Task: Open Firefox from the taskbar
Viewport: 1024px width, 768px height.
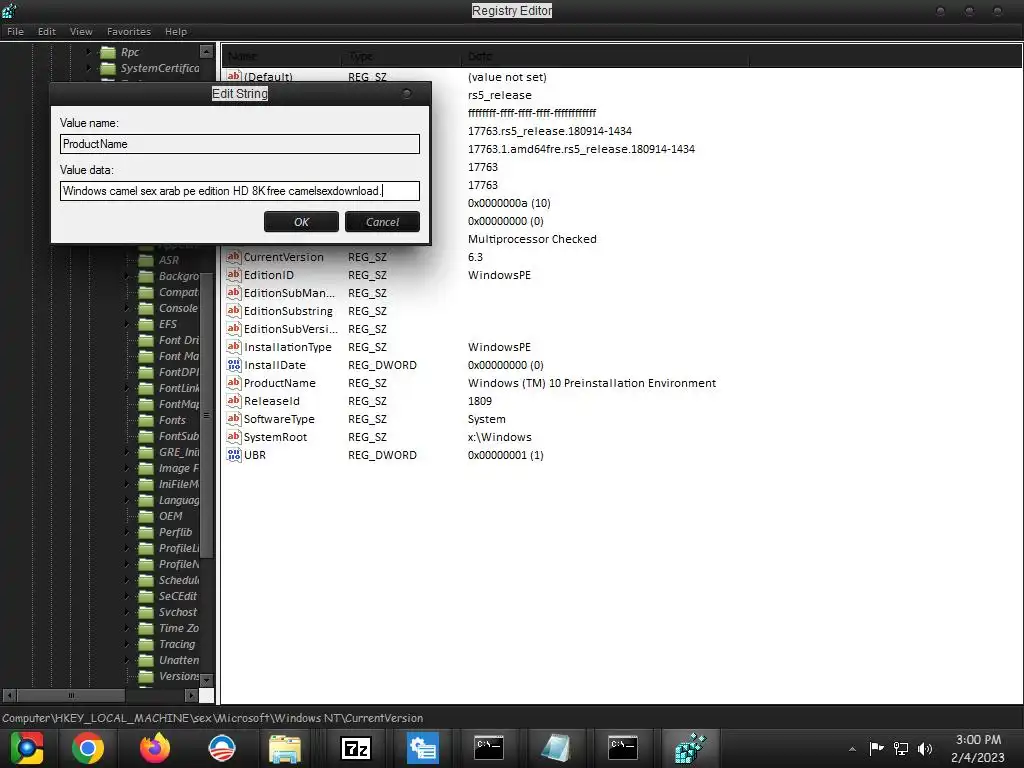Action: (155, 748)
